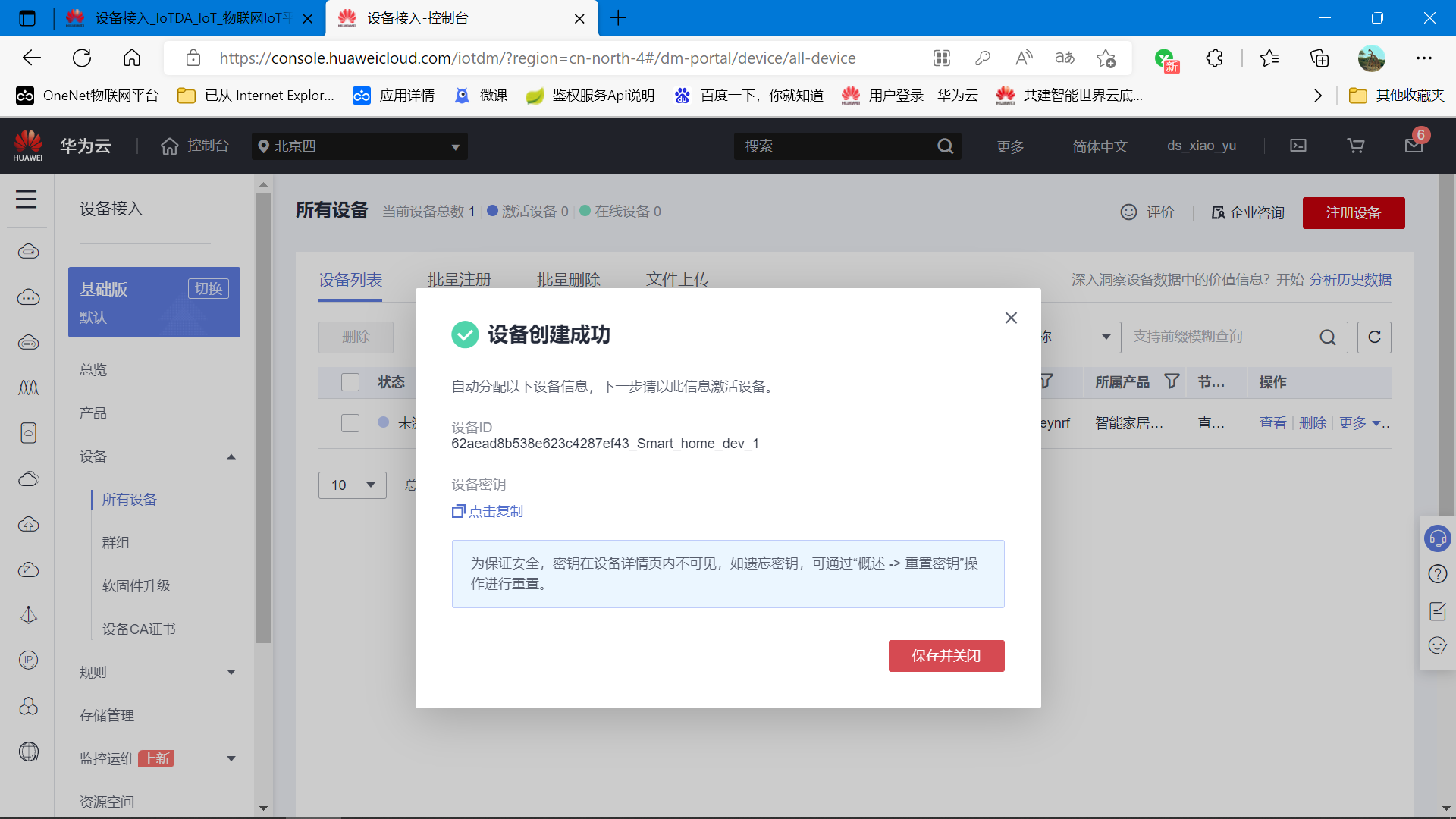Open console home (控制台) icon
Screen dimensions: 1456x819
tap(170, 146)
